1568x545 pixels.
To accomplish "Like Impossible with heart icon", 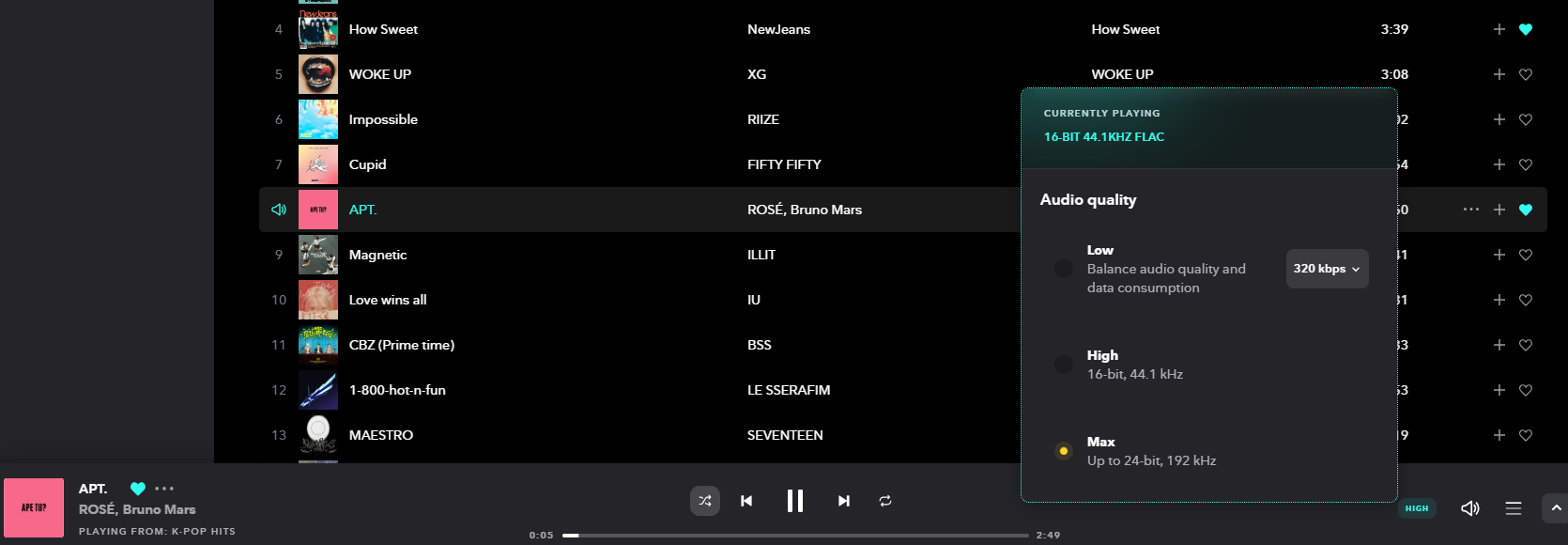I will pyautogui.click(x=1526, y=119).
